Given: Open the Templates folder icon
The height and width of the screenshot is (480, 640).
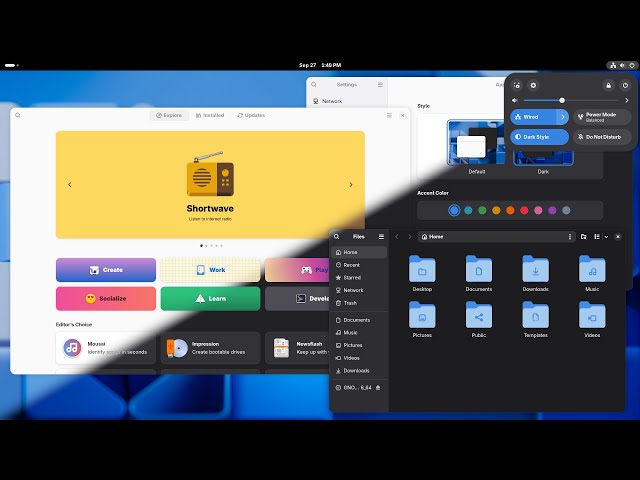Looking at the screenshot, I should 535,315.
